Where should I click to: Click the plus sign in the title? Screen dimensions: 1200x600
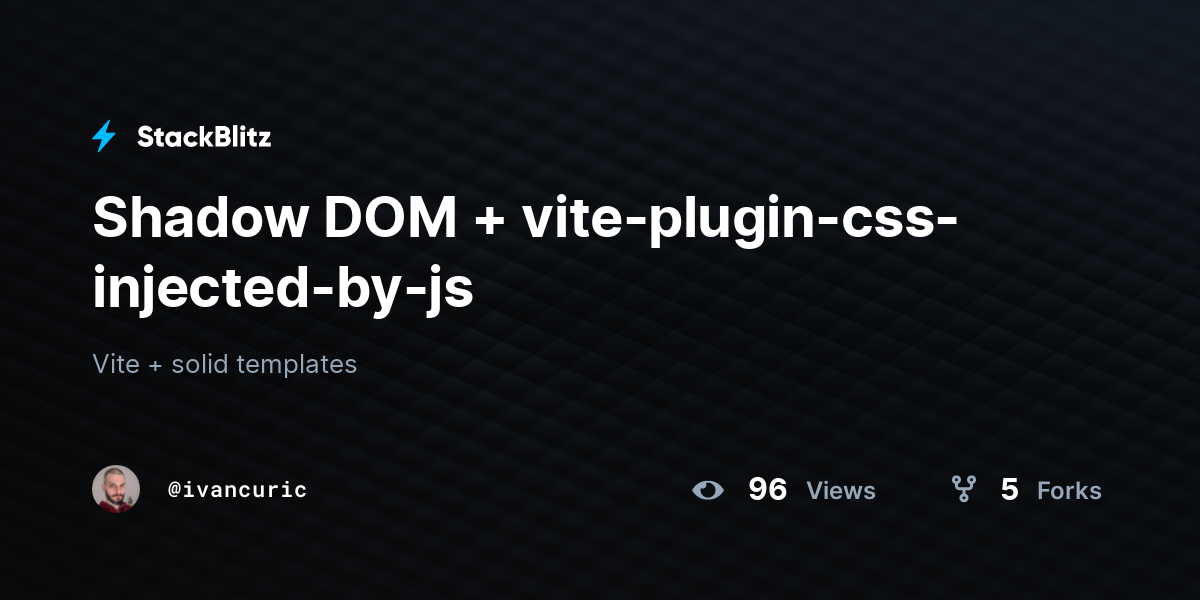(x=489, y=221)
